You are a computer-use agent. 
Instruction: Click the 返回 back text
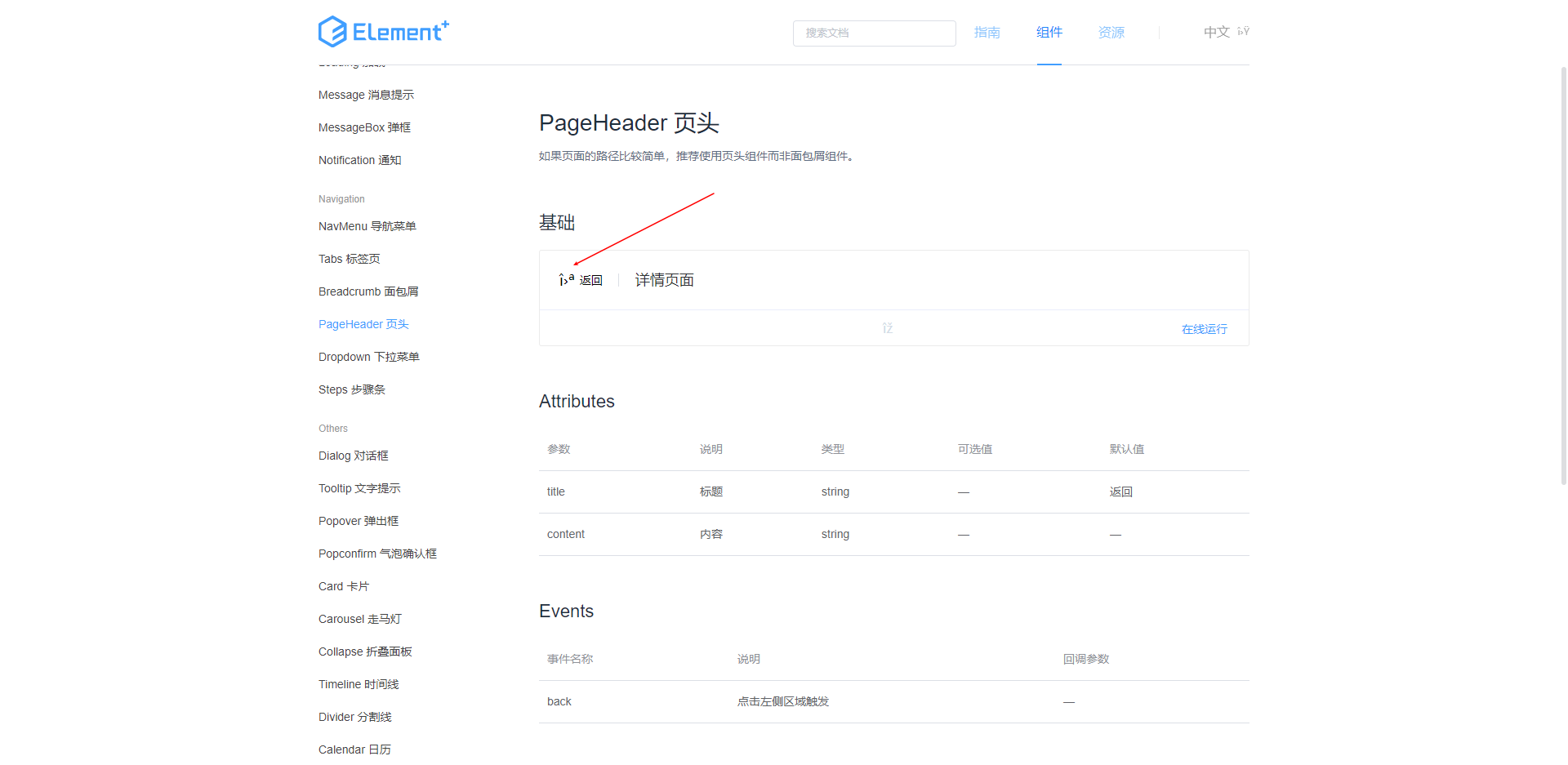[591, 280]
